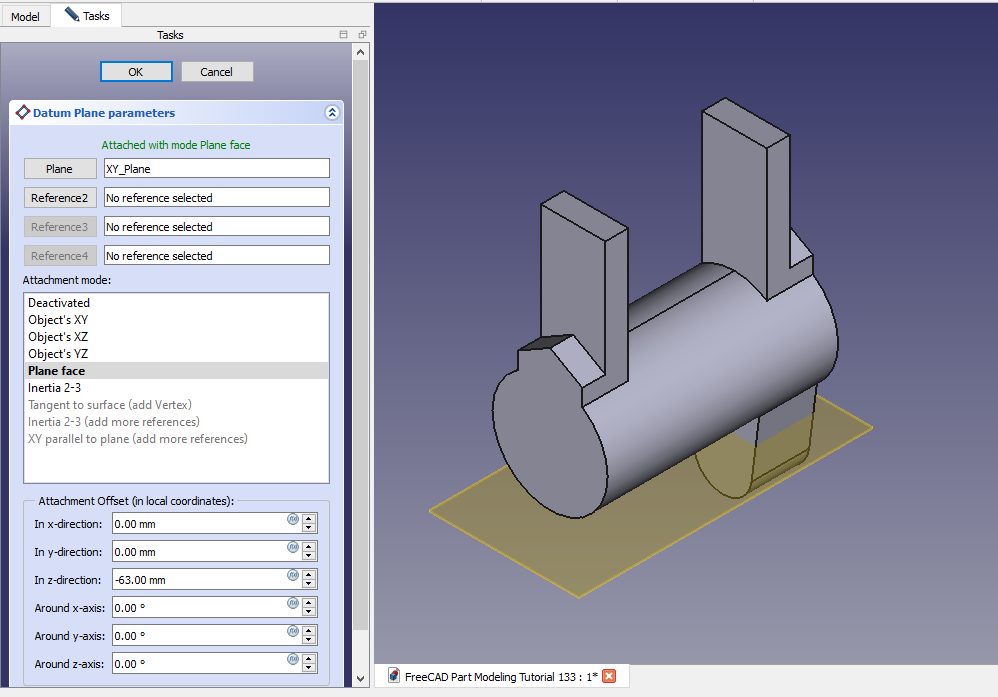This screenshot has width=998, height=697.
Task: Open expression editor for Around z-axis
Action: pyautogui.click(x=293, y=659)
